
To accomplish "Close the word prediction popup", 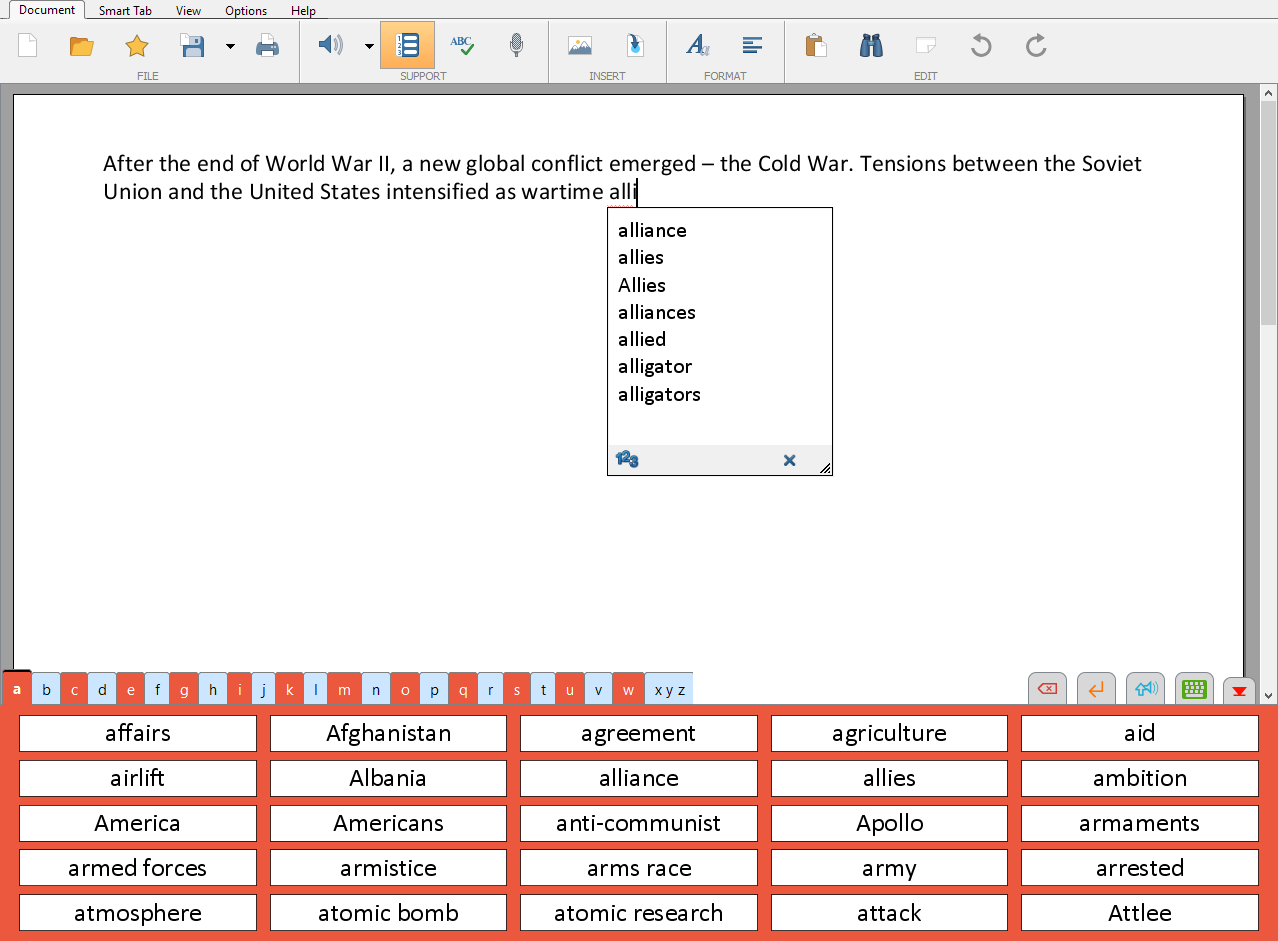I will click(789, 460).
